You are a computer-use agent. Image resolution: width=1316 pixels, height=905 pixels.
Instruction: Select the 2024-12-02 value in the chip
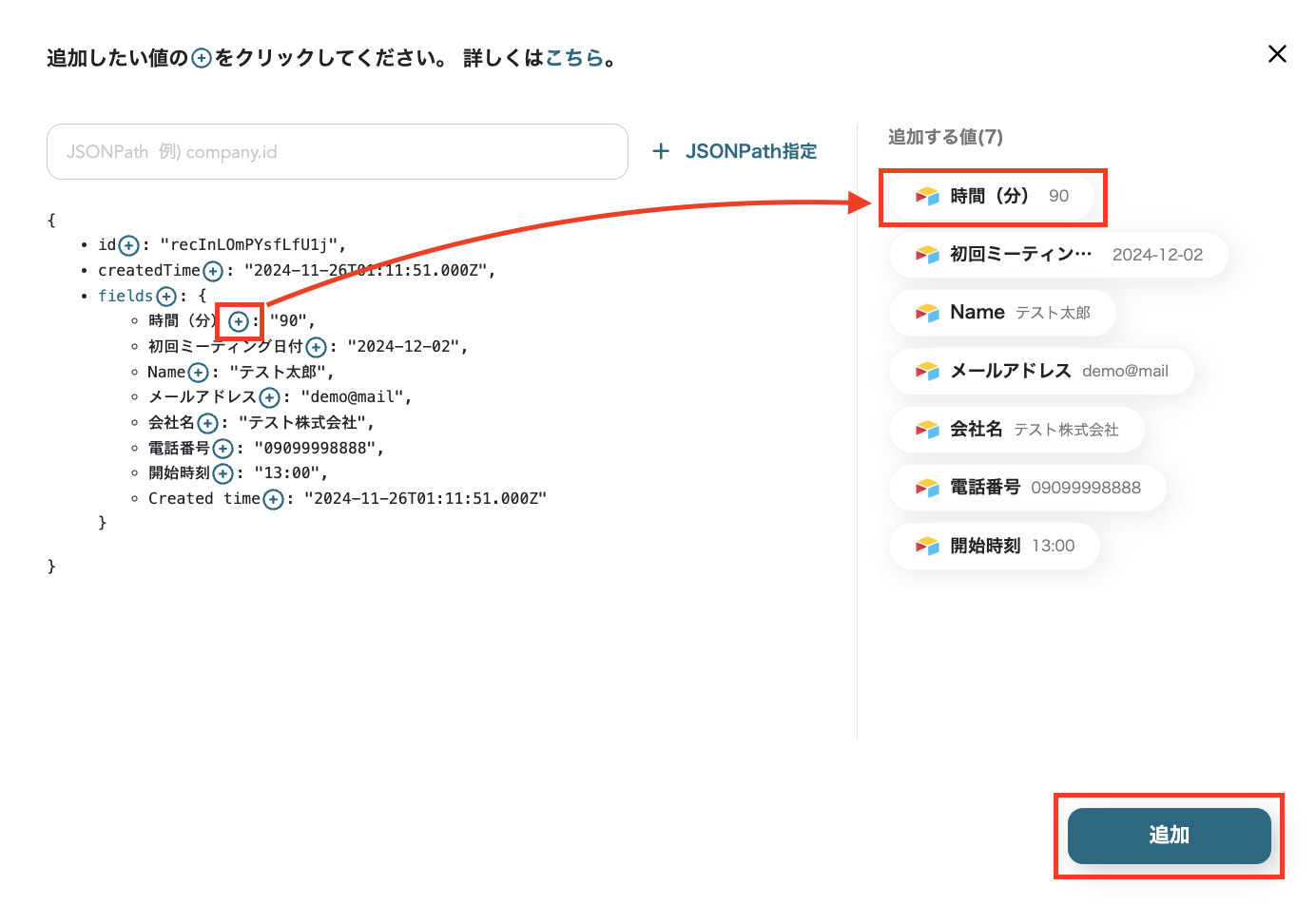coord(1157,255)
